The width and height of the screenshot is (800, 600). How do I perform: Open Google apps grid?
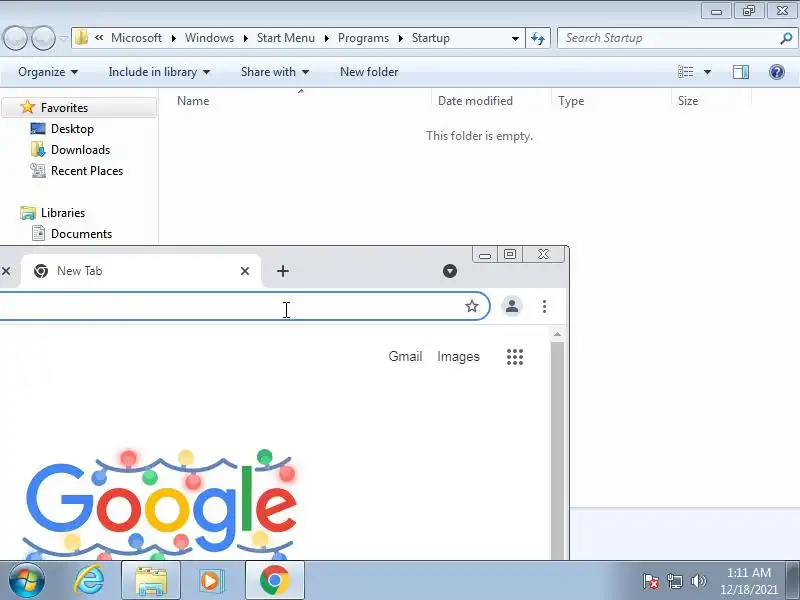point(515,357)
